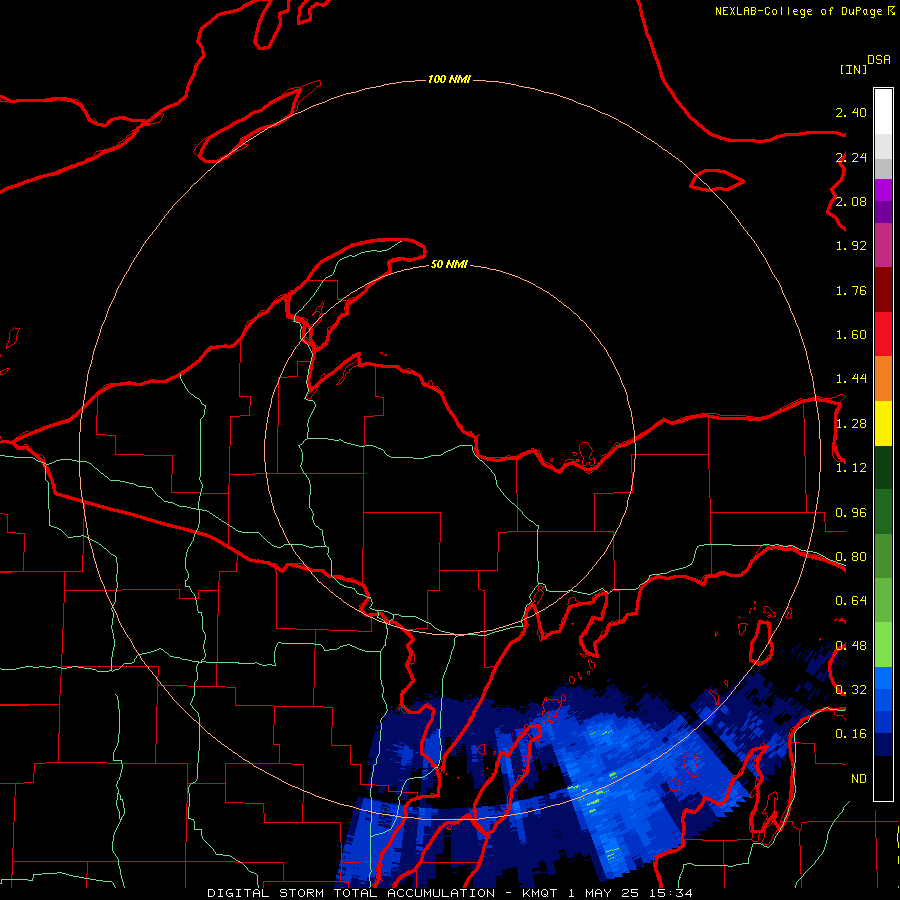Click the 100 NMI range ring label

tap(449, 79)
